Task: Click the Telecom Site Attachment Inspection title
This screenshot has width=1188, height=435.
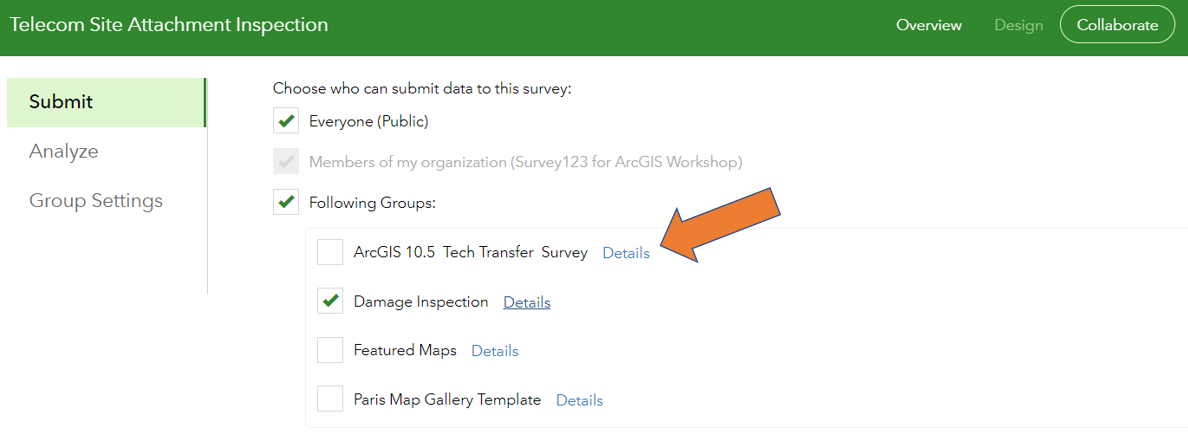Action: tap(169, 25)
